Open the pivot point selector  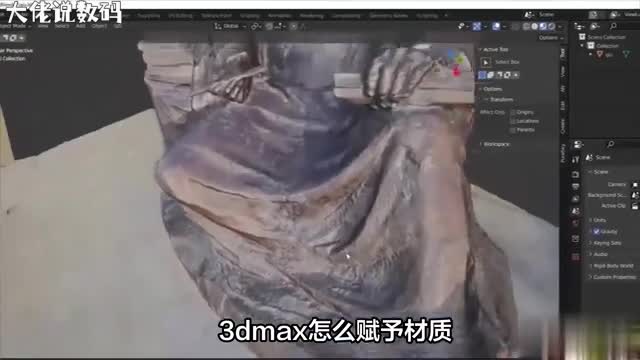click(x=256, y=26)
